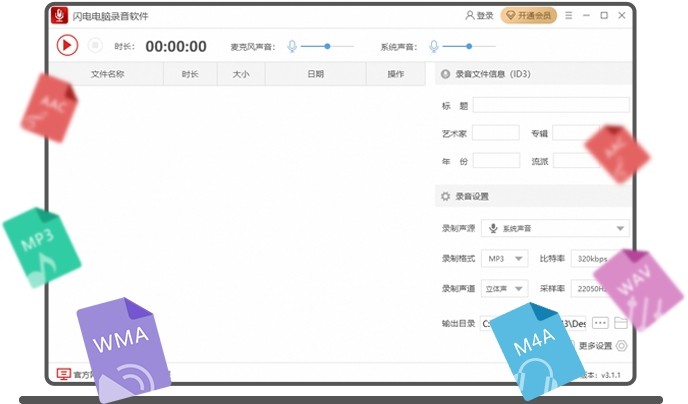Click the 操作 column header
This screenshot has height=404, width=688.
pos(395,74)
